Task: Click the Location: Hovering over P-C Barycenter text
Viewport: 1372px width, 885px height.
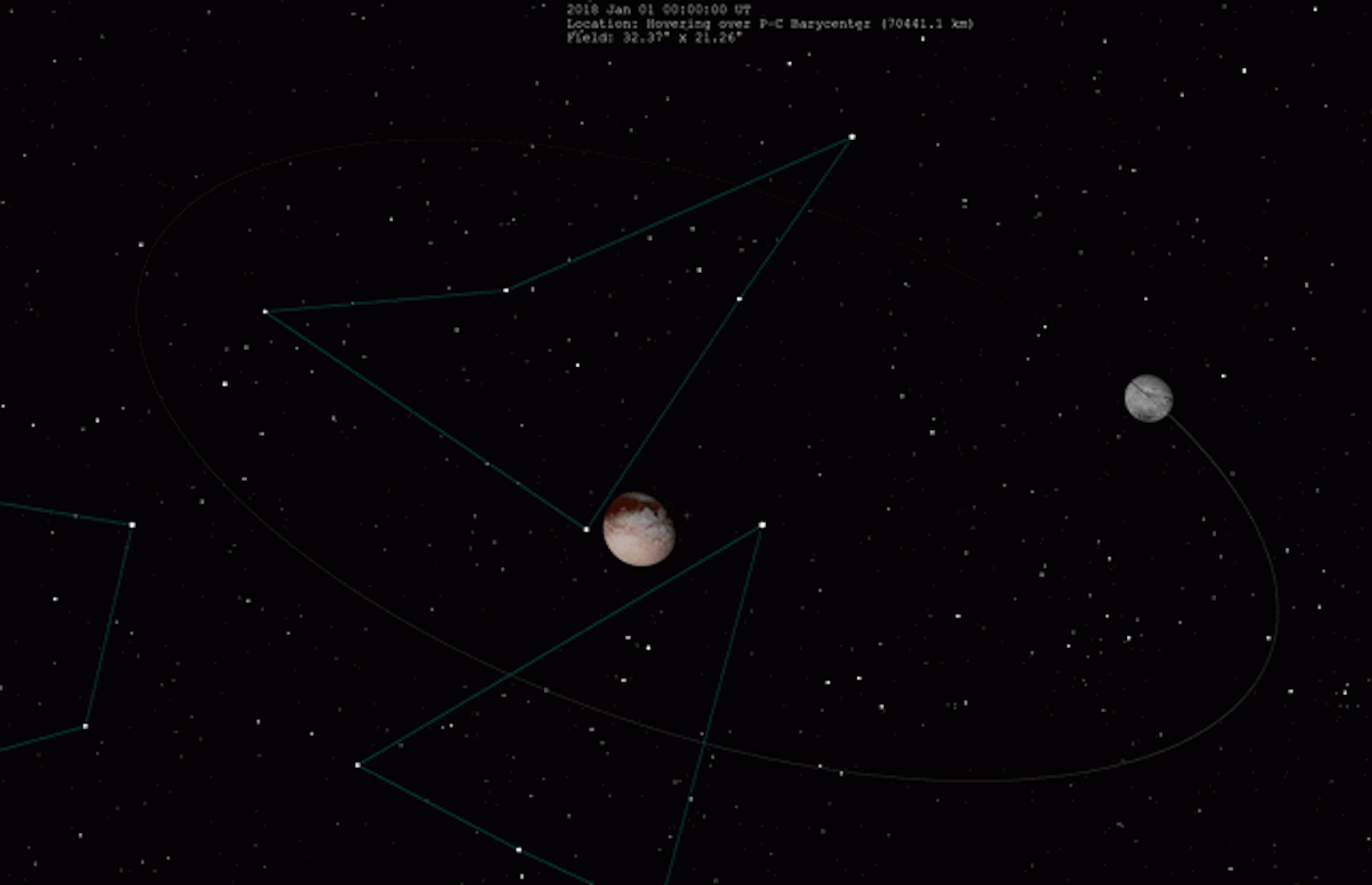Action: pyautogui.click(x=722, y=24)
